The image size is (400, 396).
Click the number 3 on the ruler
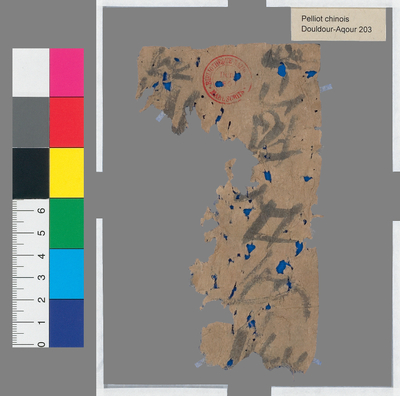pyautogui.click(x=42, y=277)
